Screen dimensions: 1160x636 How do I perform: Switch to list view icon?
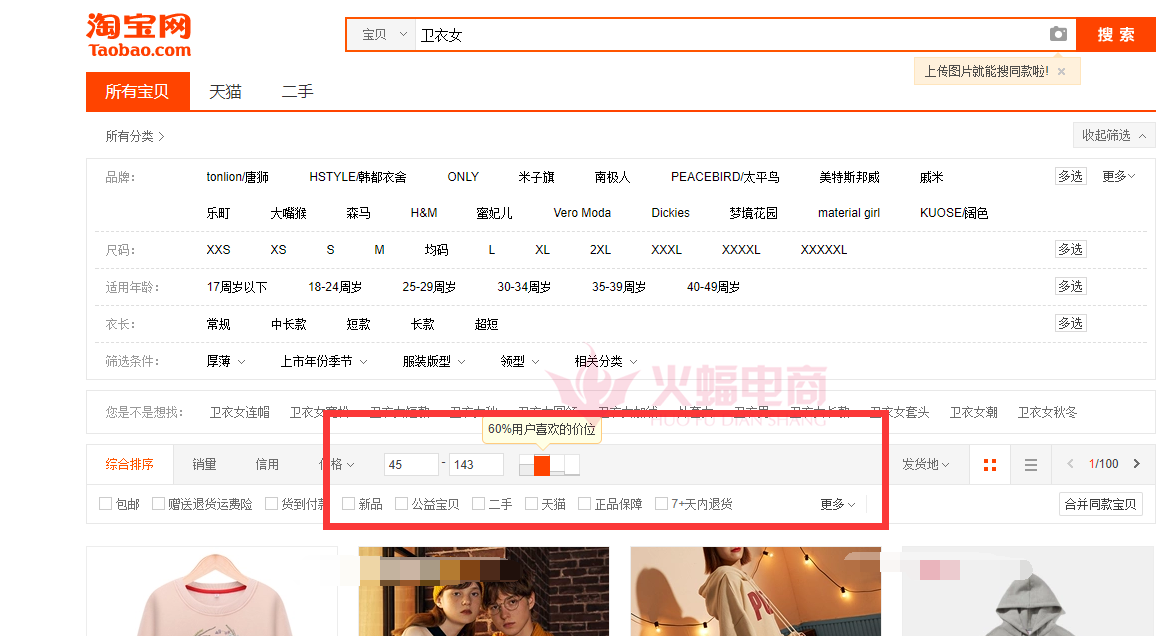click(x=1031, y=464)
